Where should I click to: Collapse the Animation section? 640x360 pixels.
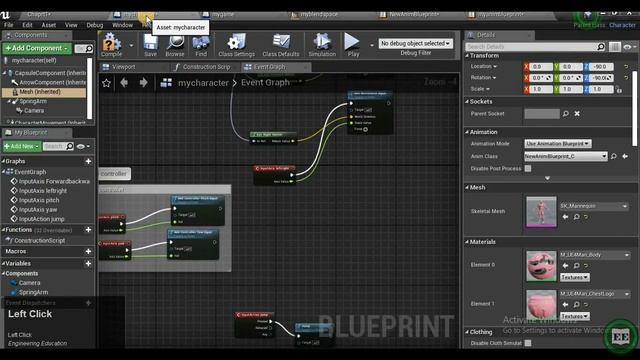pos(467,132)
